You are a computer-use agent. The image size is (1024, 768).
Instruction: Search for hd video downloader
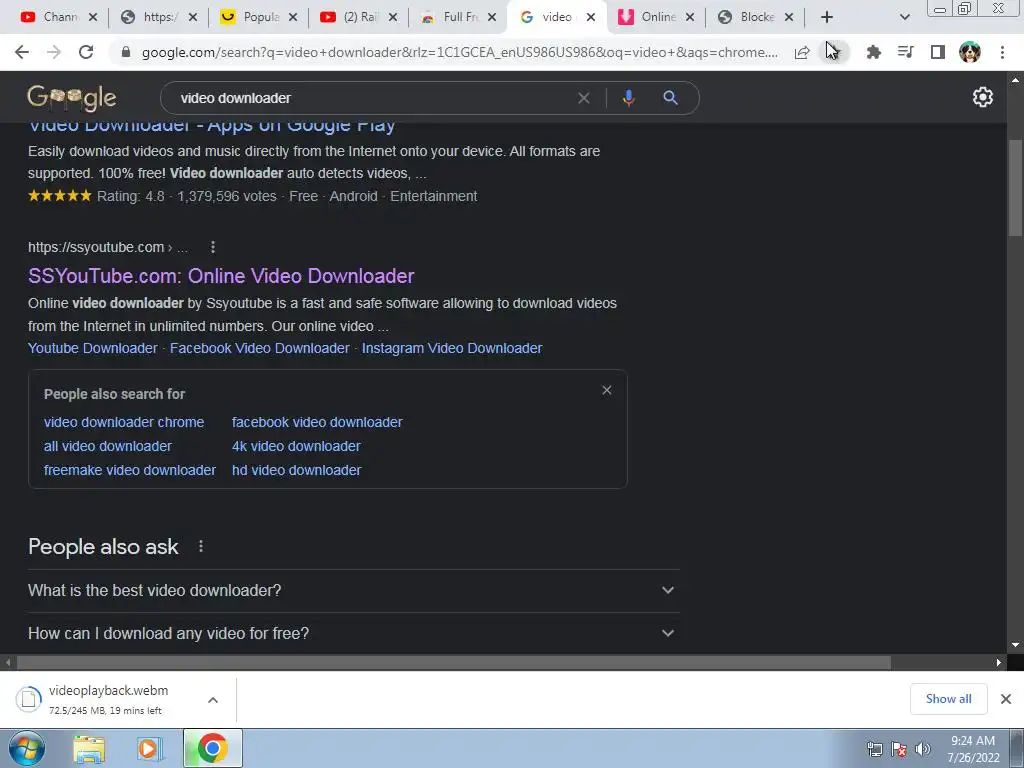click(x=296, y=470)
